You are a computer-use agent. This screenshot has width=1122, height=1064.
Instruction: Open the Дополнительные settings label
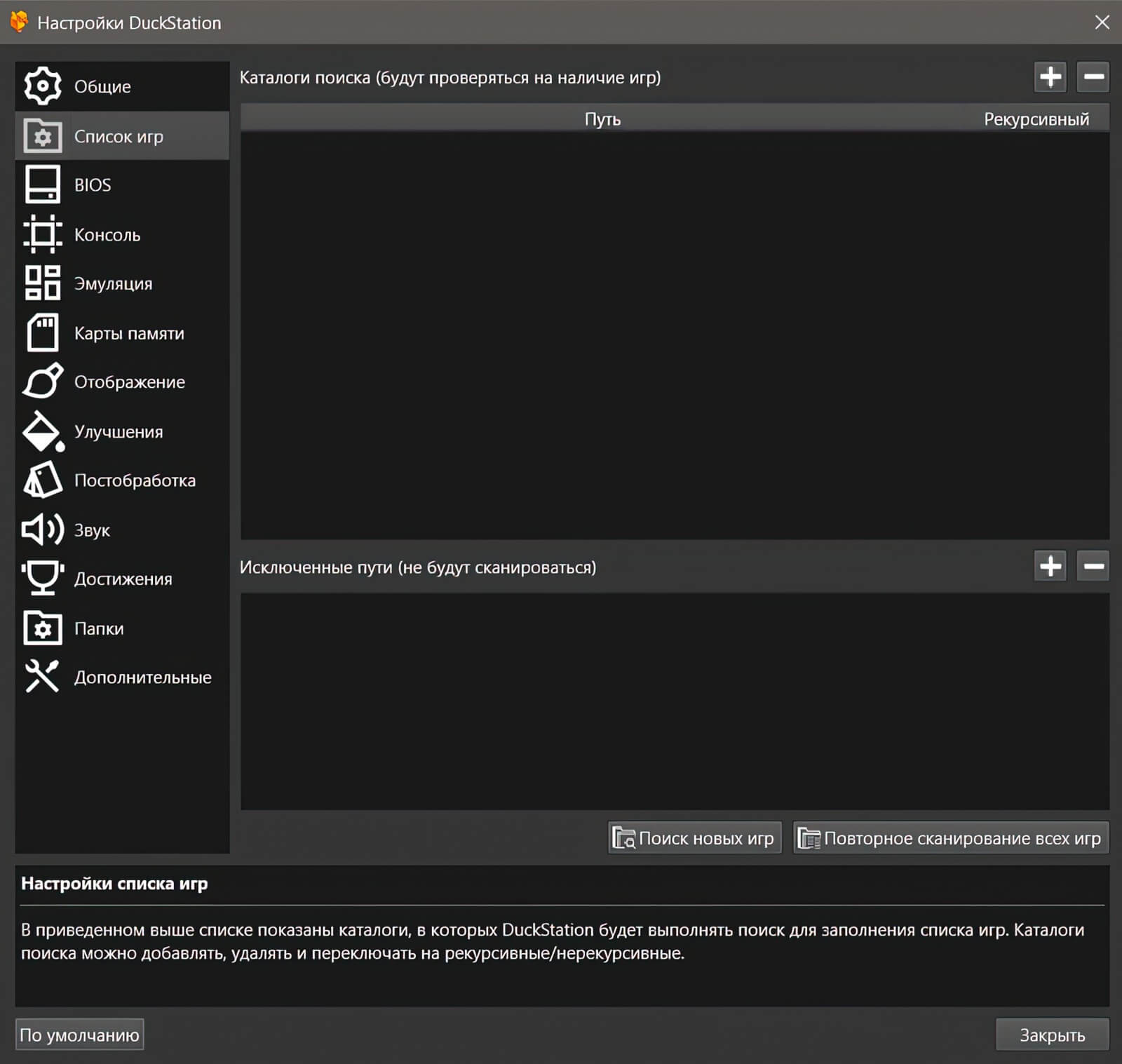tap(142, 678)
